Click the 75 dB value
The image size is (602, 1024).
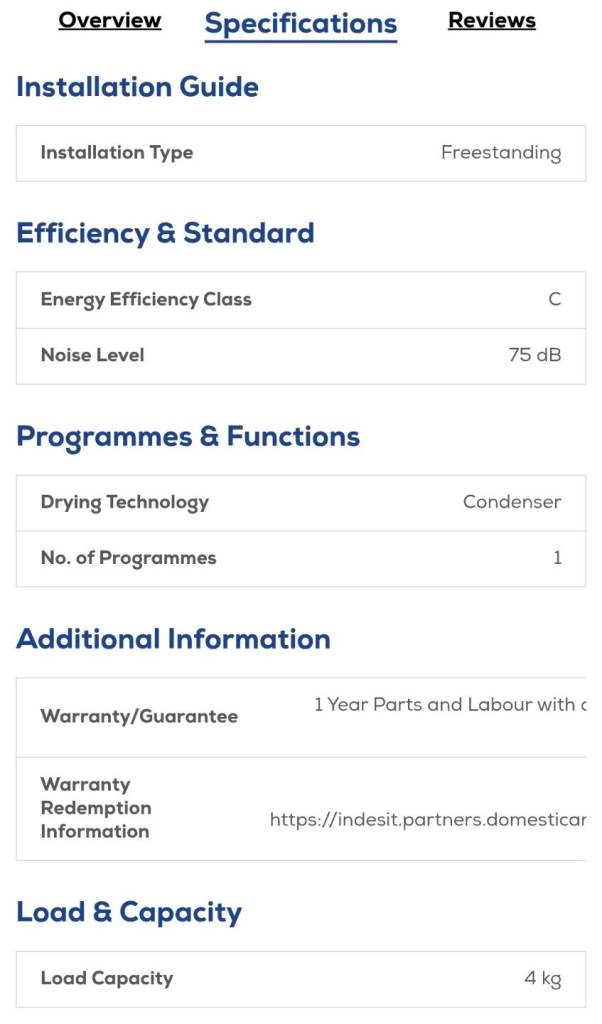pos(534,355)
